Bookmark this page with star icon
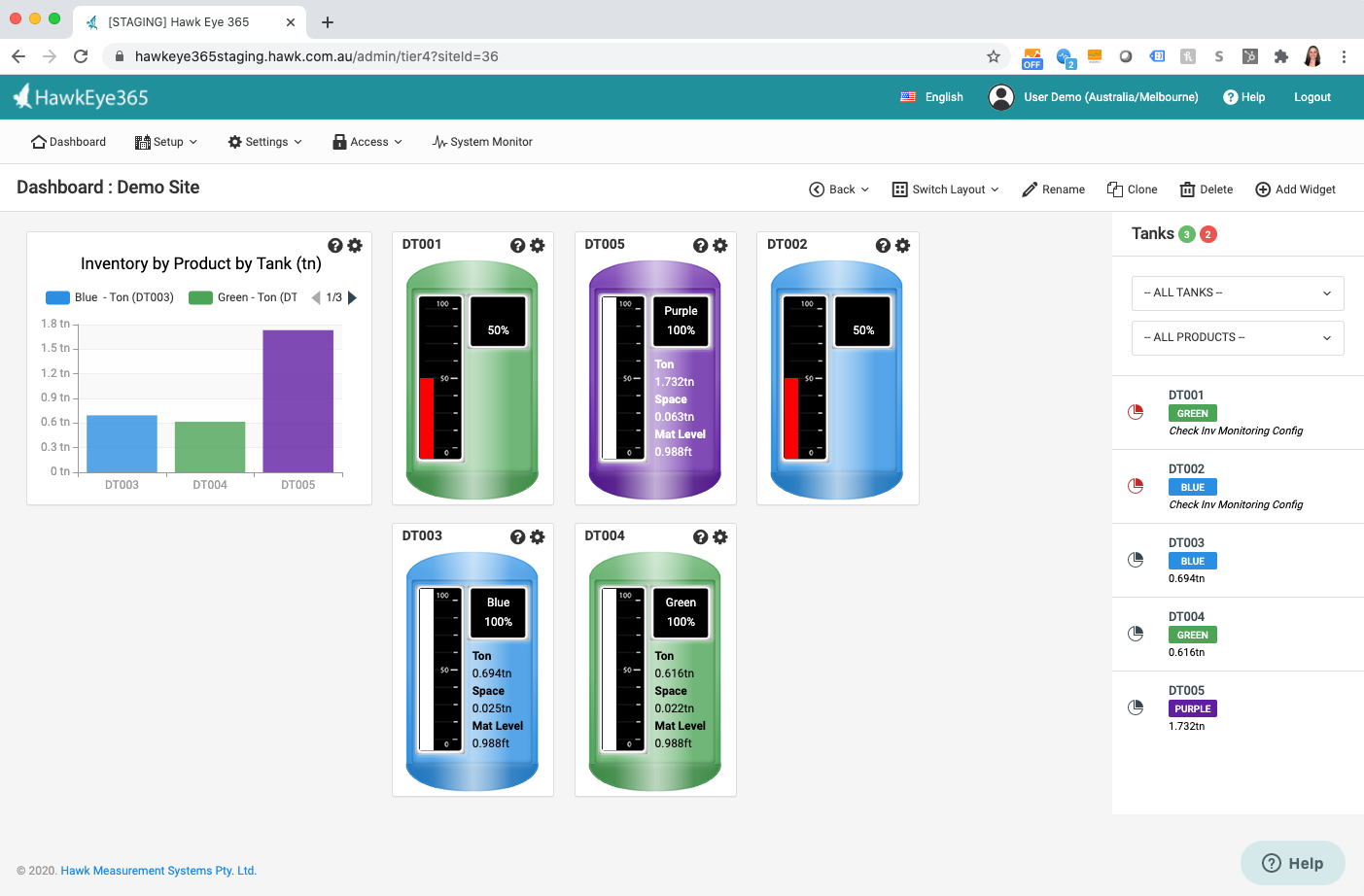The image size is (1364, 896). tap(994, 56)
